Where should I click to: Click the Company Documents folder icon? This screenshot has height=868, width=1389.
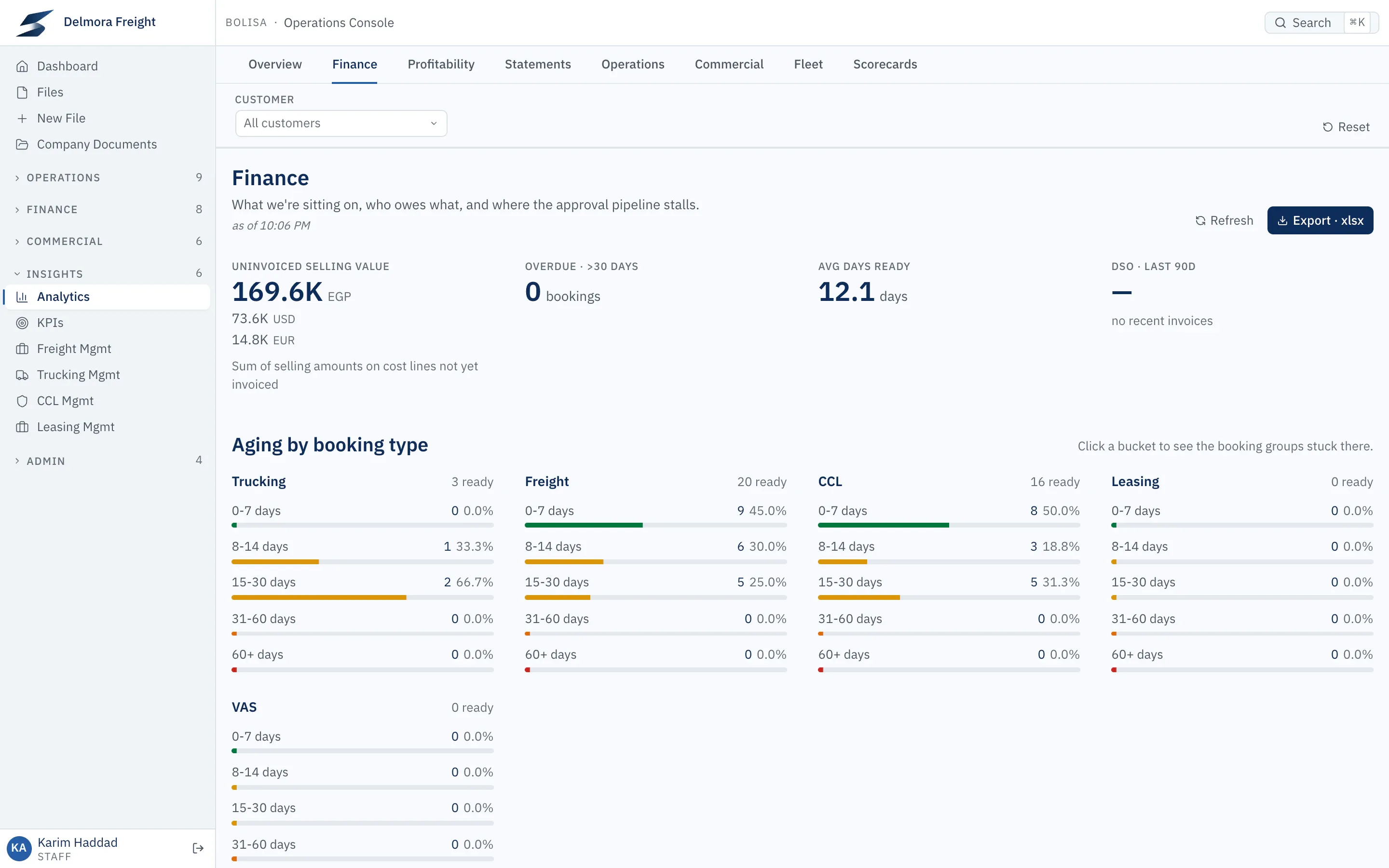[22, 144]
